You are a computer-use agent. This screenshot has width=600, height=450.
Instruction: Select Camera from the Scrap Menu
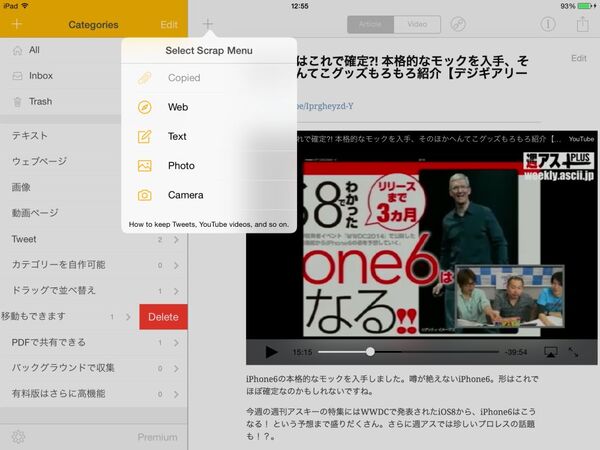[x=209, y=195]
